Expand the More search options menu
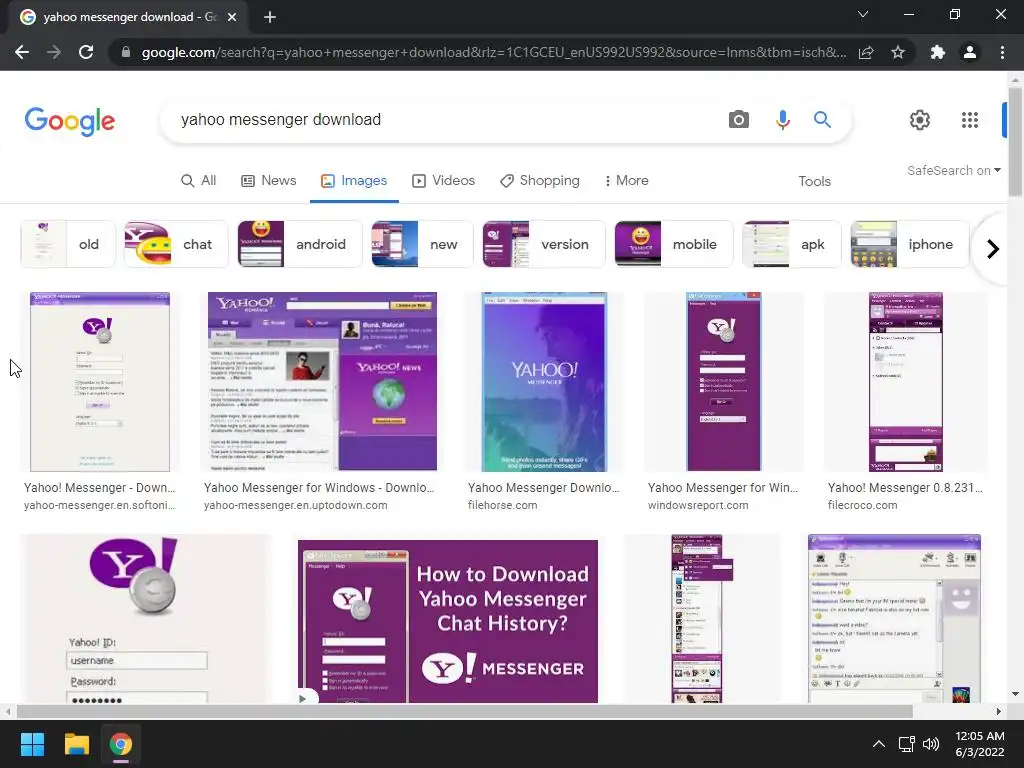 tap(626, 180)
